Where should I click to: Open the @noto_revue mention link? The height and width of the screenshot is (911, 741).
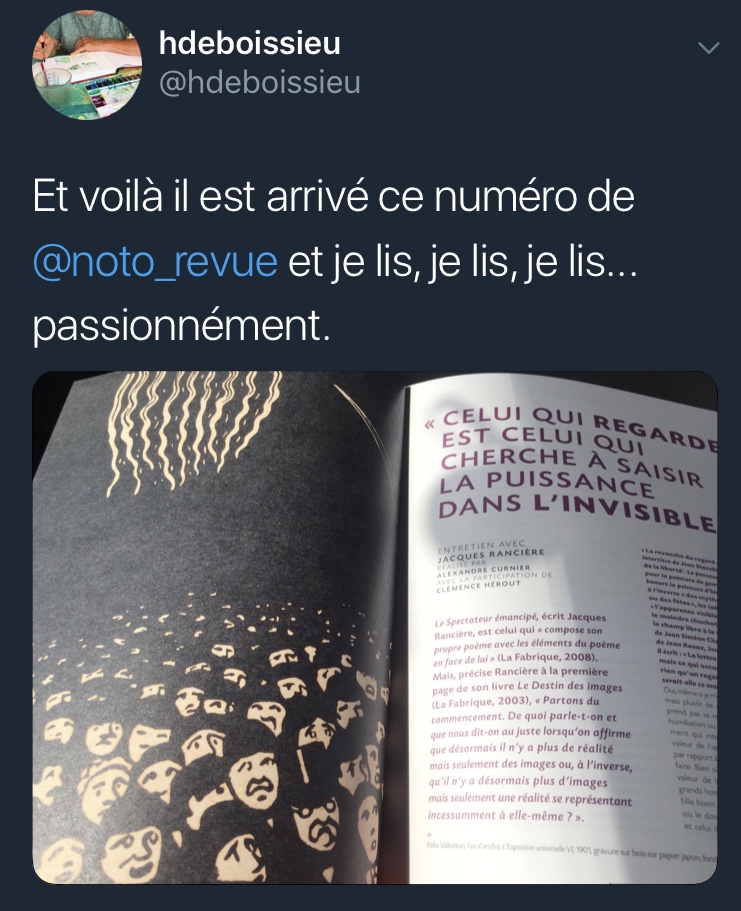pos(155,262)
